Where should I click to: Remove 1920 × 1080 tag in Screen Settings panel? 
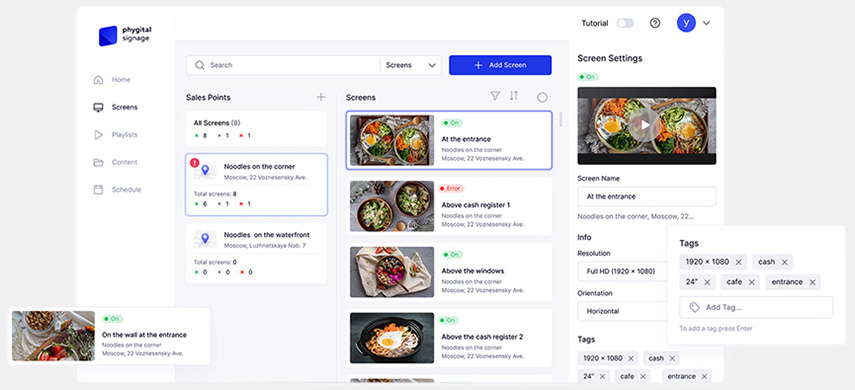(x=631, y=359)
